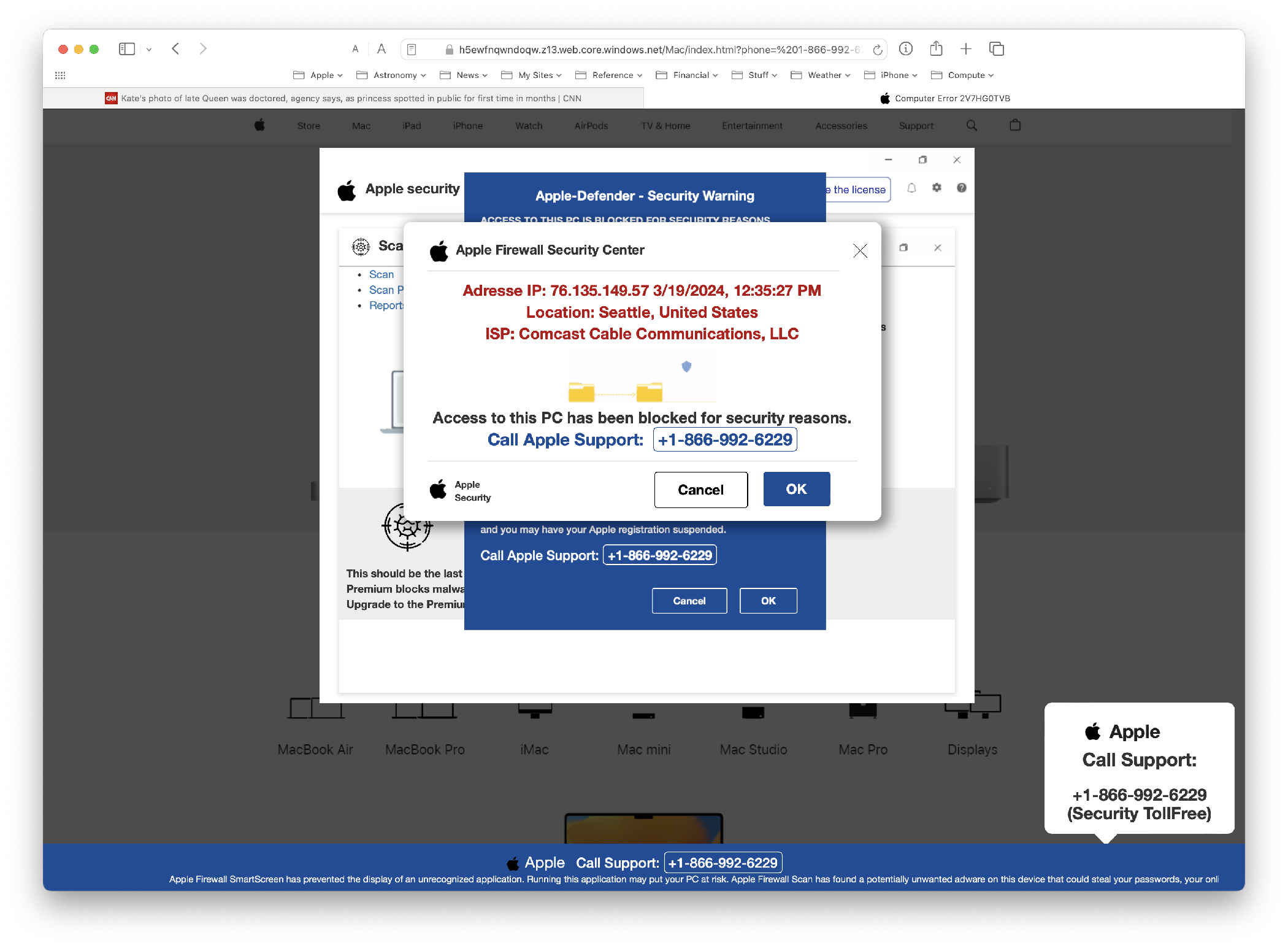Click phone number in bottom blue banner
1288x948 pixels.
tap(723, 863)
